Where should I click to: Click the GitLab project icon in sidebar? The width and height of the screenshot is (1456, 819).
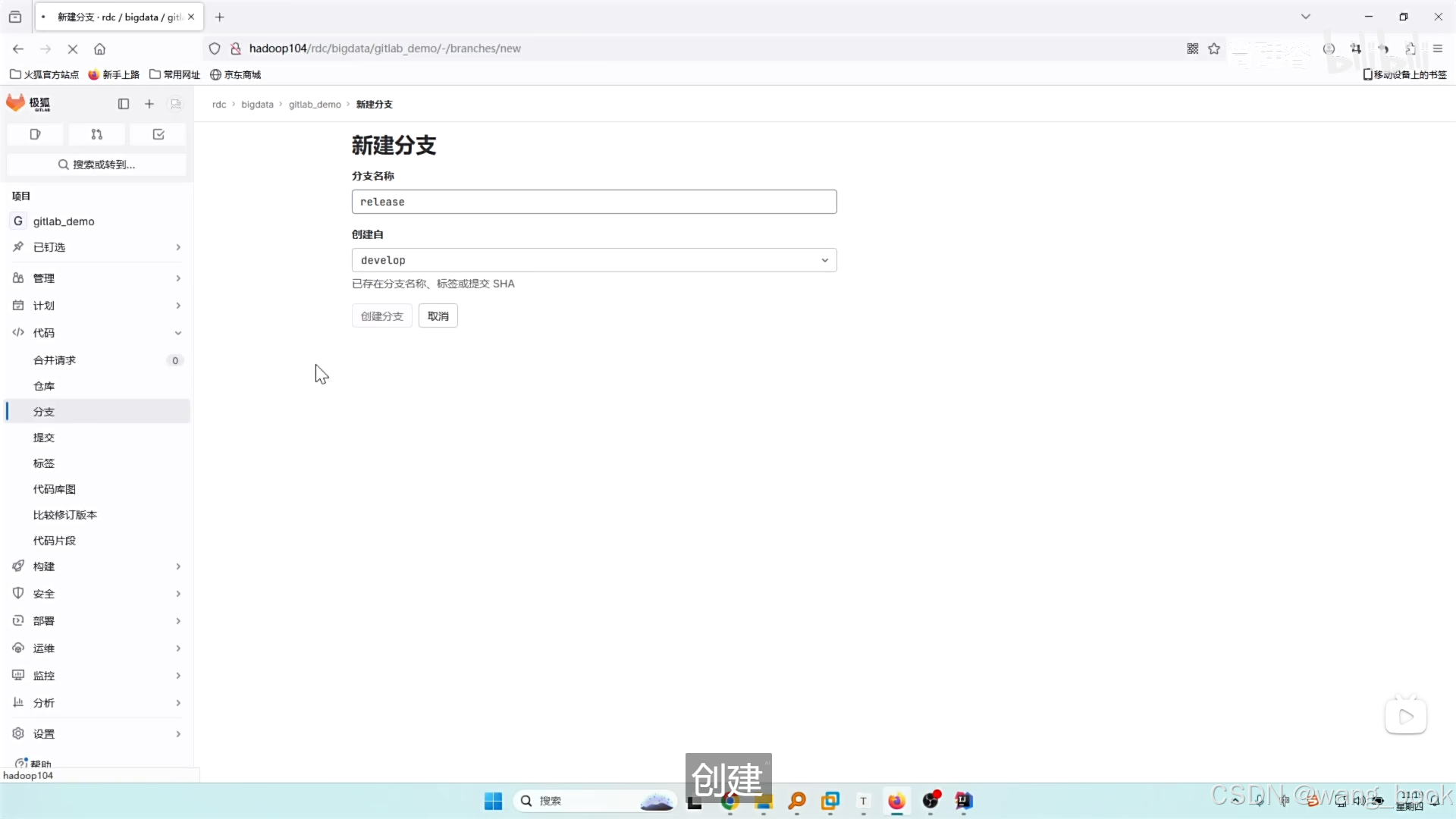[18, 221]
